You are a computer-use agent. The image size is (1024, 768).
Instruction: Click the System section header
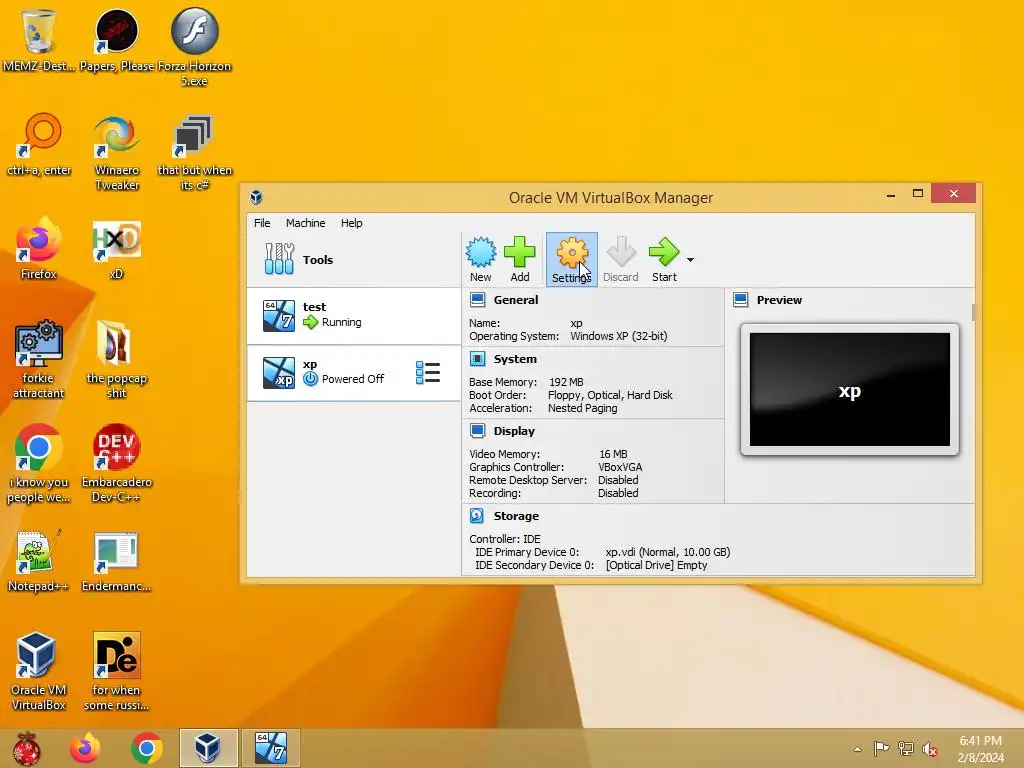tap(515, 359)
